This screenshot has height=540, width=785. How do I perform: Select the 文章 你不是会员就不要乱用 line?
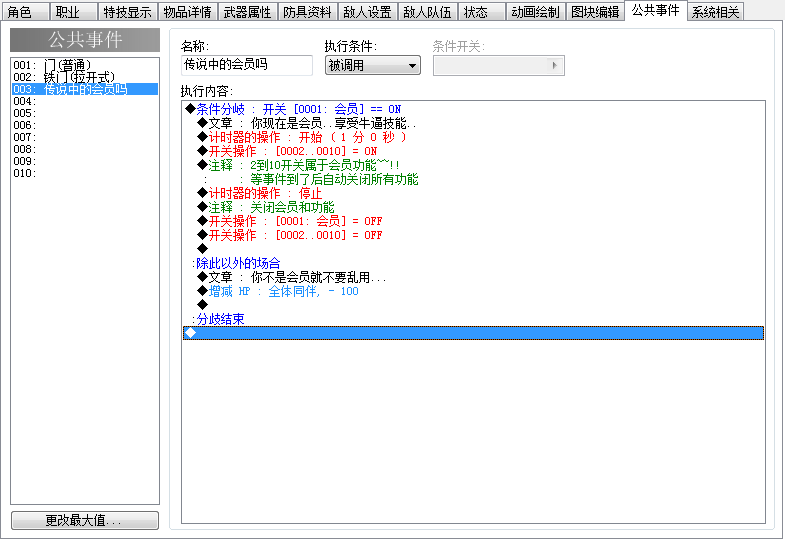[x=473, y=277]
